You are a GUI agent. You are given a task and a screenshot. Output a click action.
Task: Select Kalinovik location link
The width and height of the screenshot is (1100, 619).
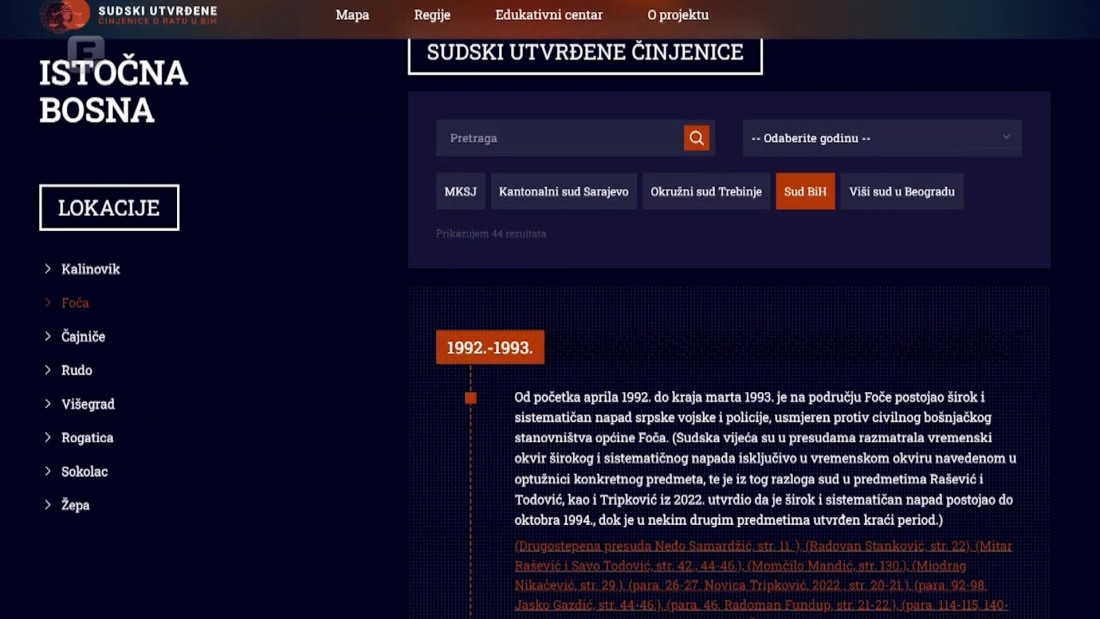click(90, 269)
